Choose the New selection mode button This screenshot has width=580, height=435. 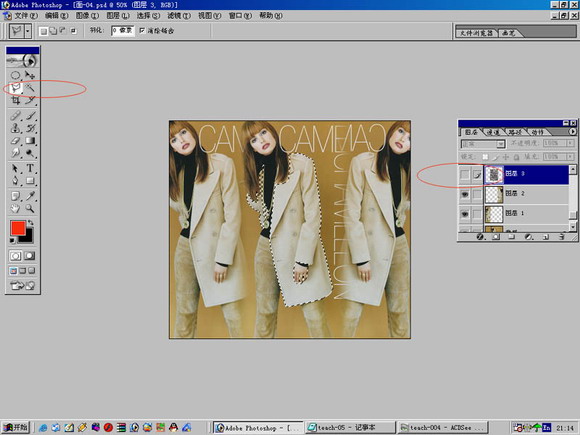pos(44,31)
